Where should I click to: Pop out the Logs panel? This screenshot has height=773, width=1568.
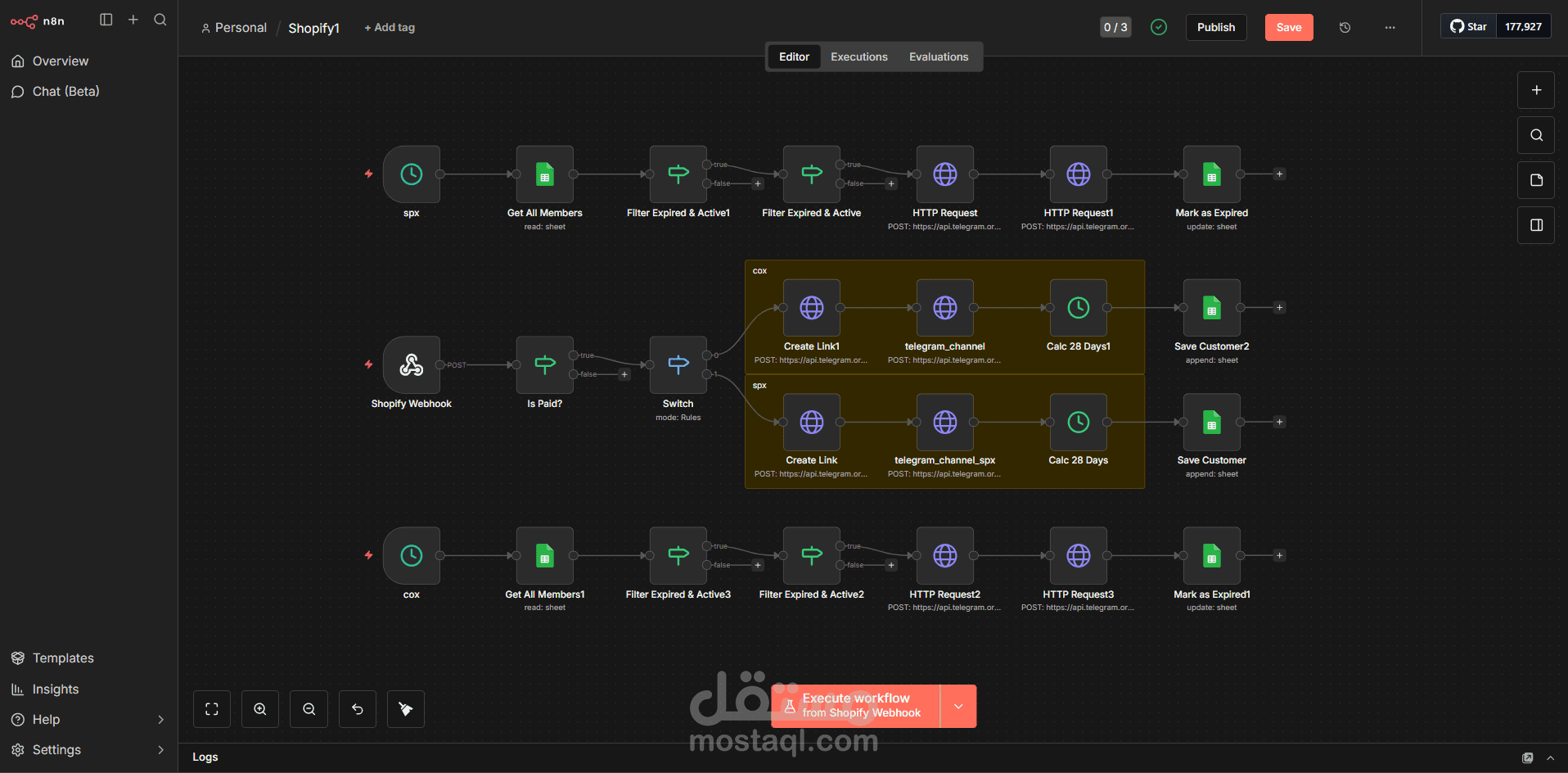point(1527,758)
